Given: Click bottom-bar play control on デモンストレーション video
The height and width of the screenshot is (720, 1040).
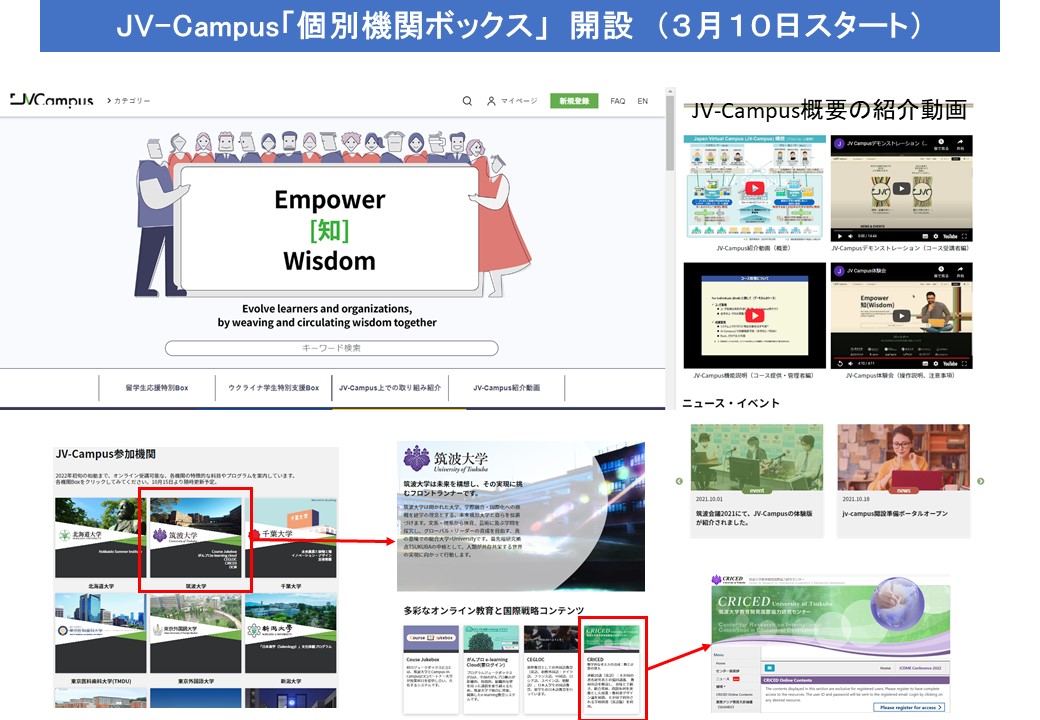Looking at the screenshot, I should coord(839,236).
